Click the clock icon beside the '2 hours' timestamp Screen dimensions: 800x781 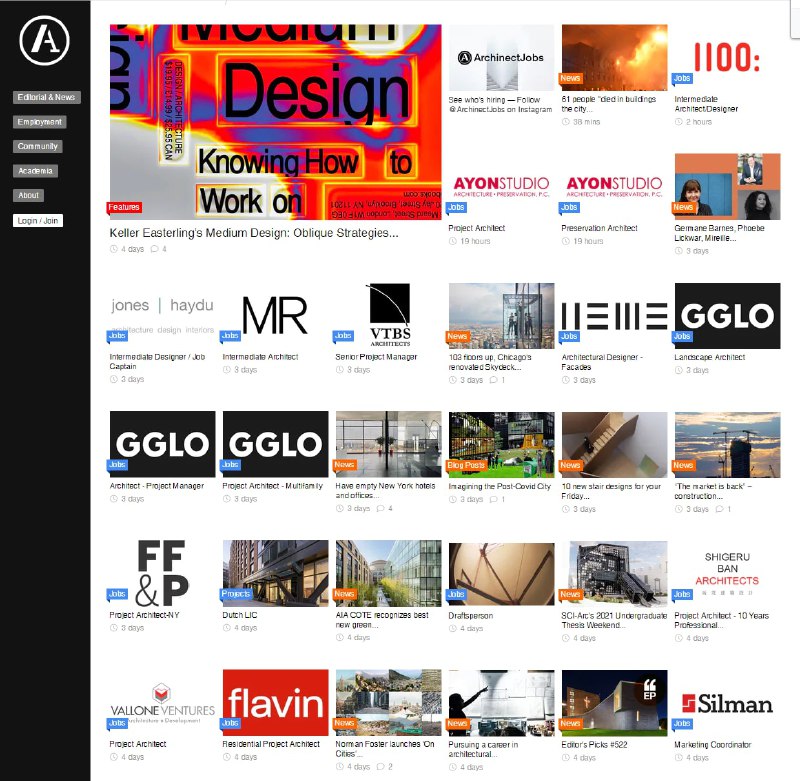point(680,121)
